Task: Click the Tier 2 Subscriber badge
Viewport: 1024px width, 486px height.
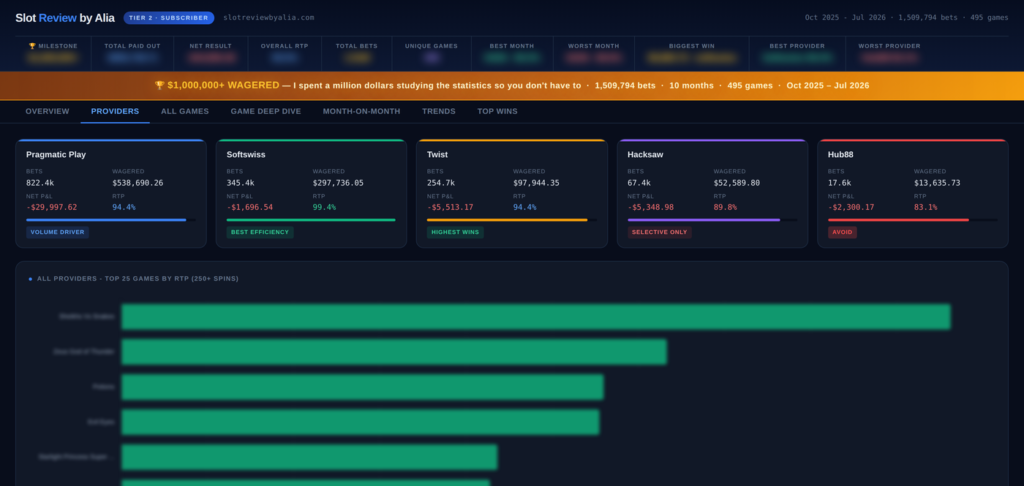Action: click(168, 18)
